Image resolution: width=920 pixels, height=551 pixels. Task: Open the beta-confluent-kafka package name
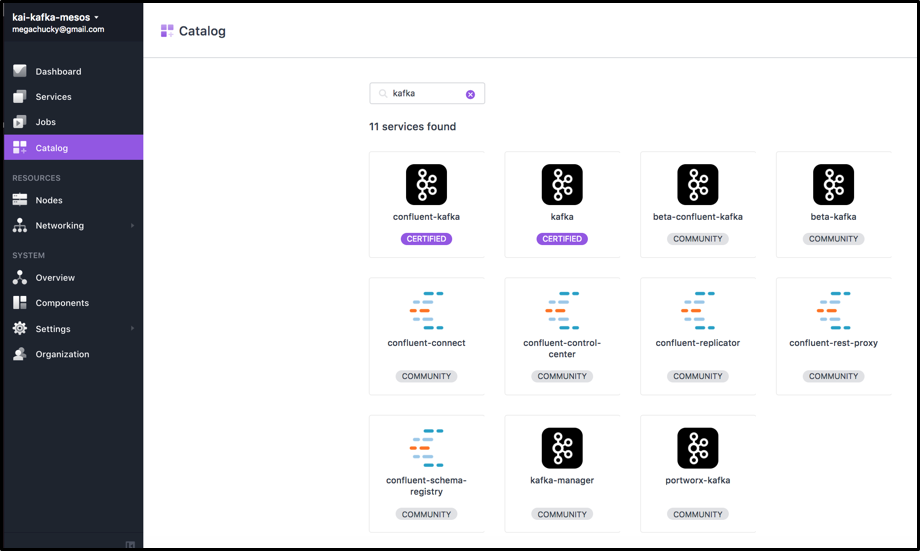coord(698,217)
